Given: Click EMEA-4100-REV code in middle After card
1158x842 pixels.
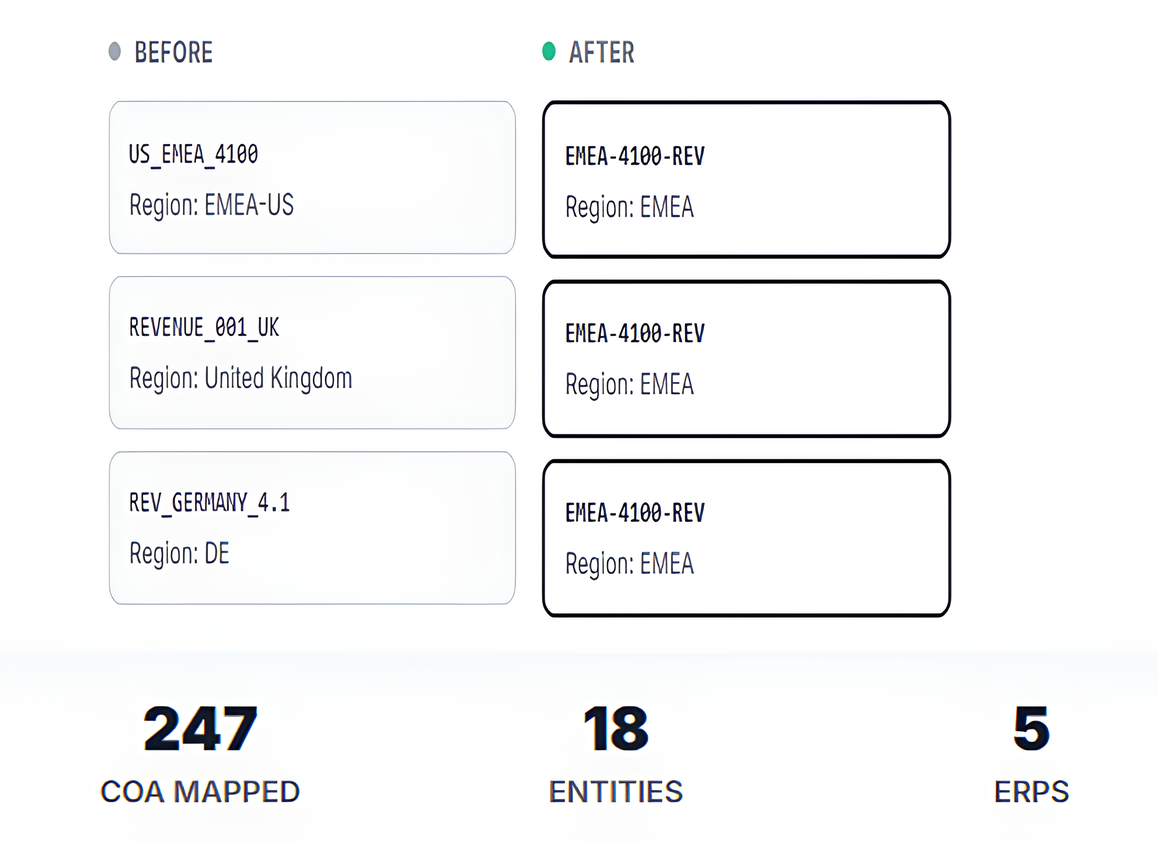Looking at the screenshot, I should [634, 333].
